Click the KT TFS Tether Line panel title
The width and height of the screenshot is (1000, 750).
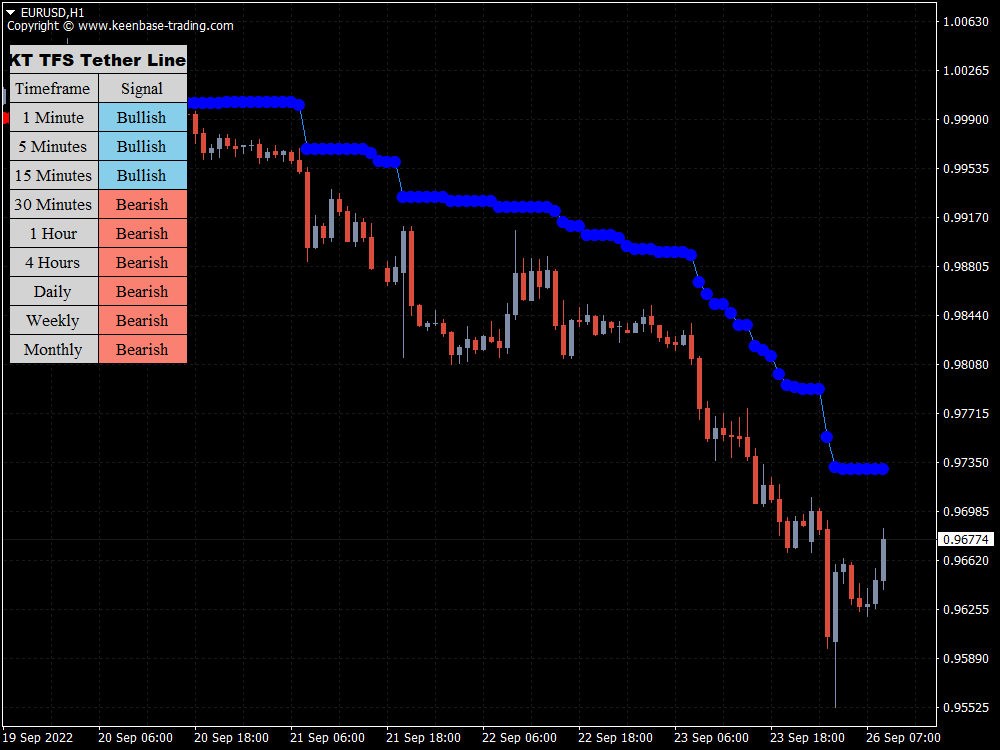98,60
